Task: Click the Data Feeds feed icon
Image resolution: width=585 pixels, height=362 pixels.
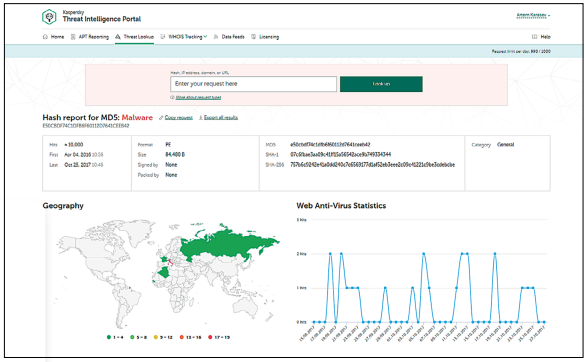Action: [216, 37]
